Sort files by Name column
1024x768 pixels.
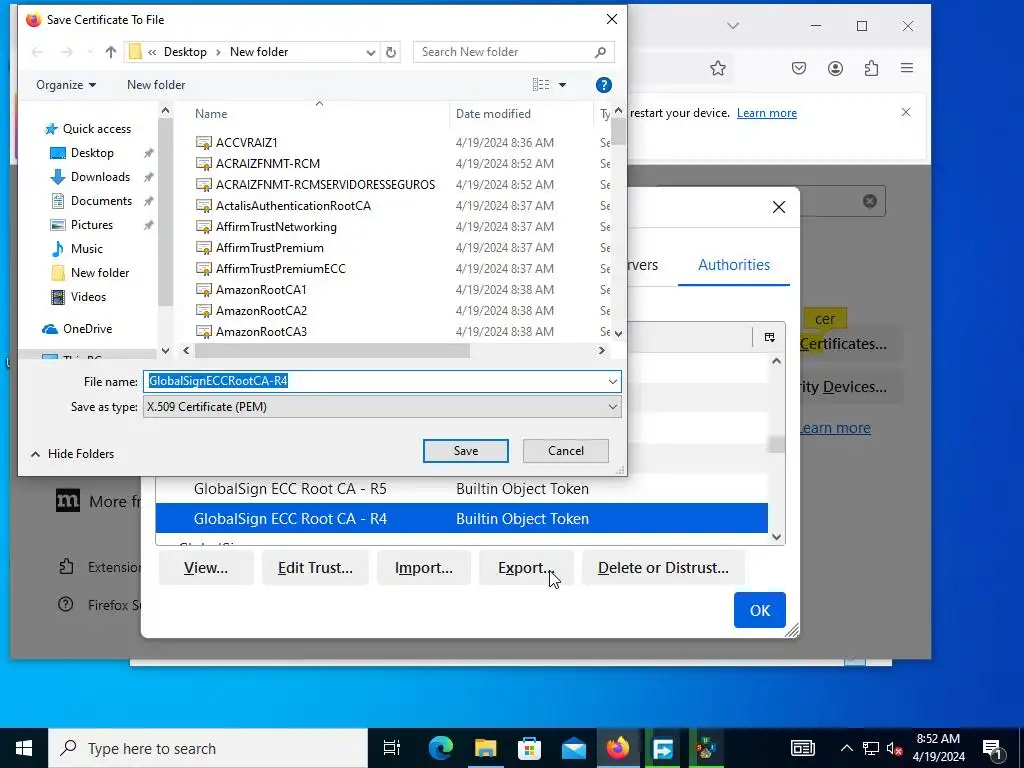(x=211, y=114)
